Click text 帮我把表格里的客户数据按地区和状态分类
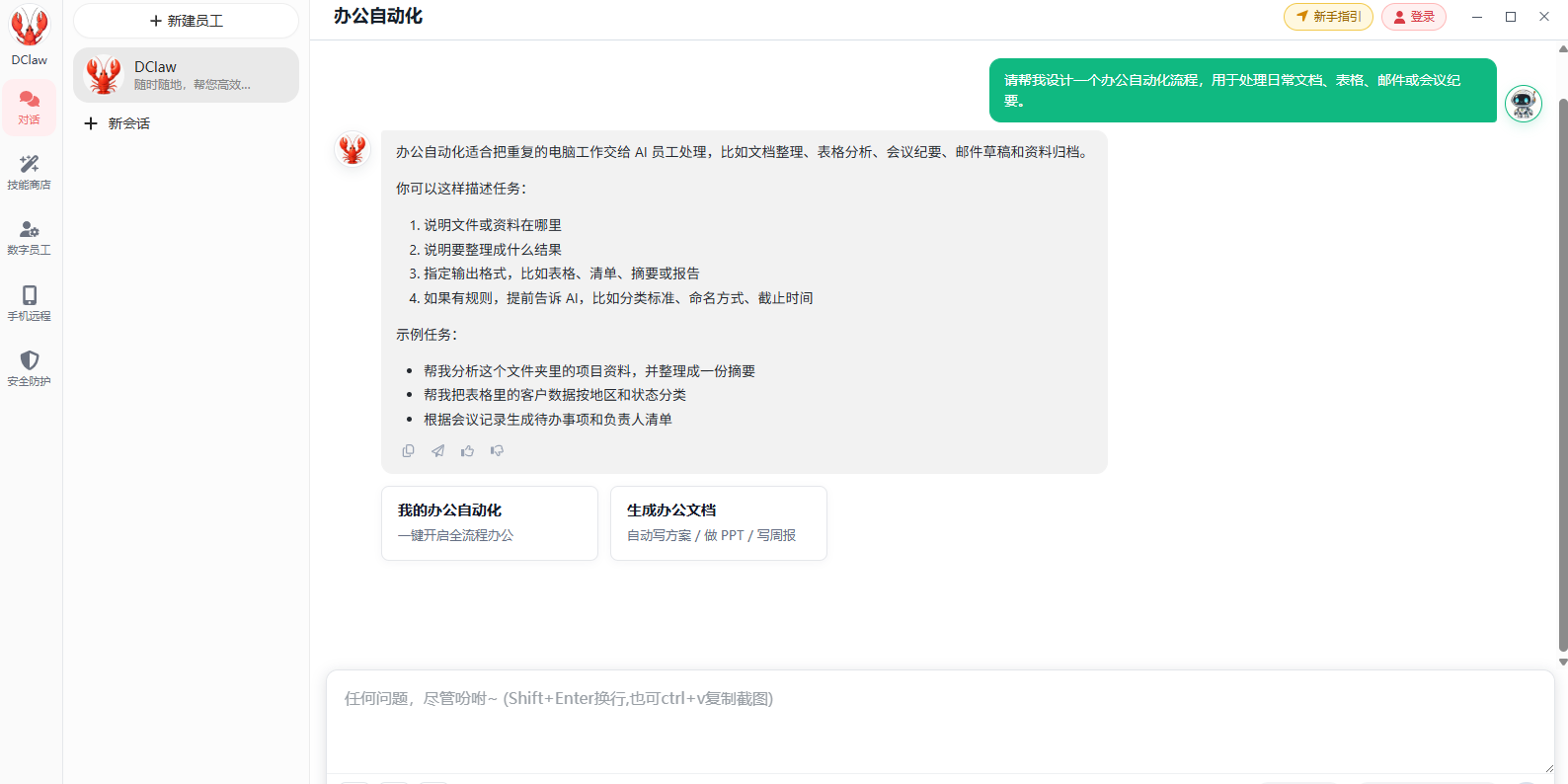Screen dimensions: 1568x784 click(x=555, y=395)
